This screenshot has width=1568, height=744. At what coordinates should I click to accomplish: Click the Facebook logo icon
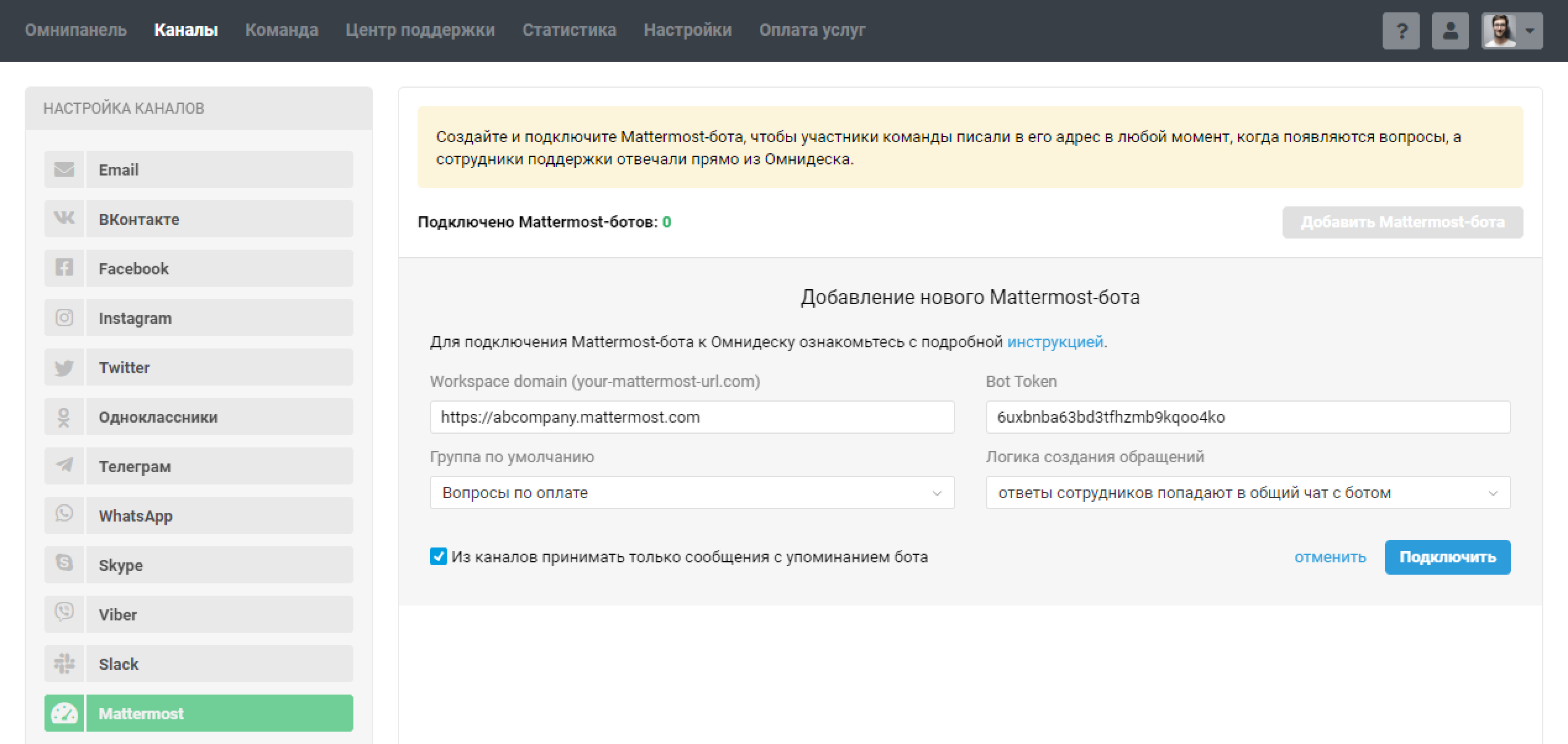coord(64,268)
